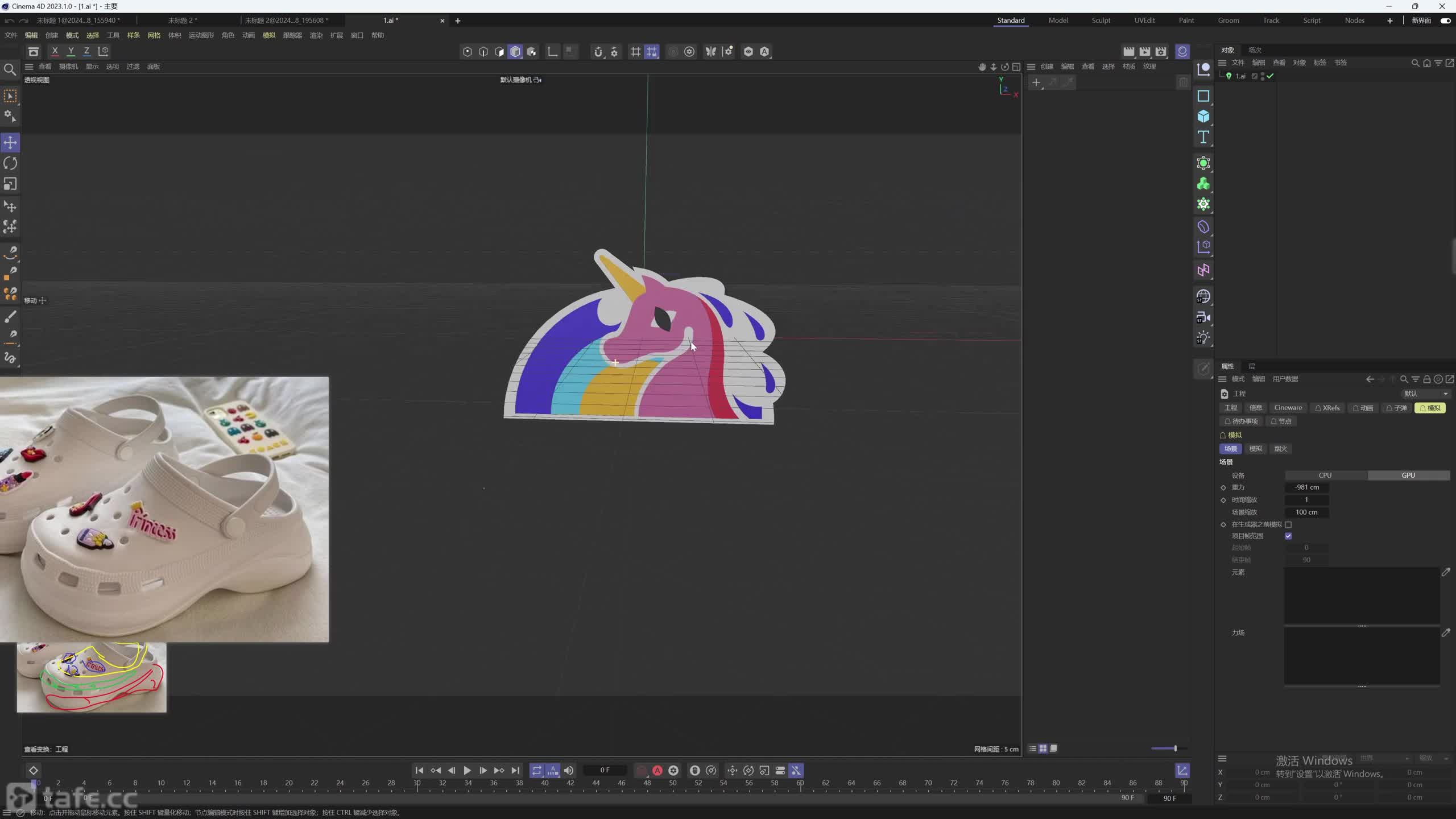
Task: Open the Spline (样条) main menu
Action: 134,35
